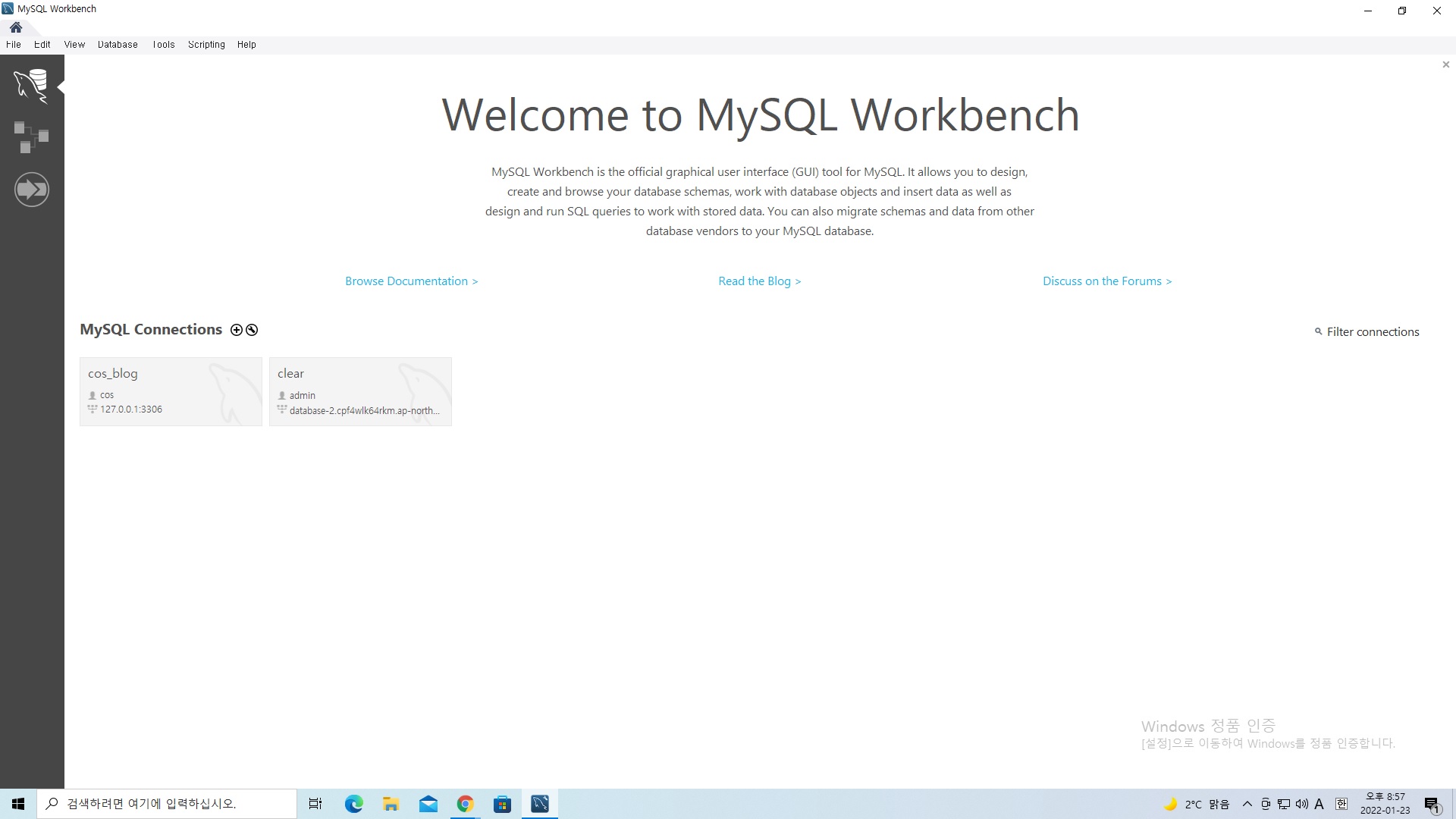The width and height of the screenshot is (1456, 819).
Task: Open the notification center icon
Action: pyautogui.click(x=1432, y=805)
